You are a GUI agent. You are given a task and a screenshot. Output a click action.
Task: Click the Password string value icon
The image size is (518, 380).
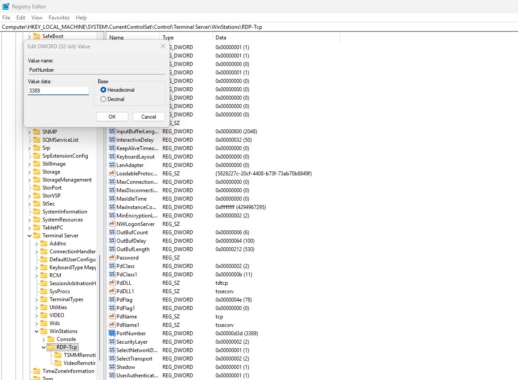click(x=112, y=257)
